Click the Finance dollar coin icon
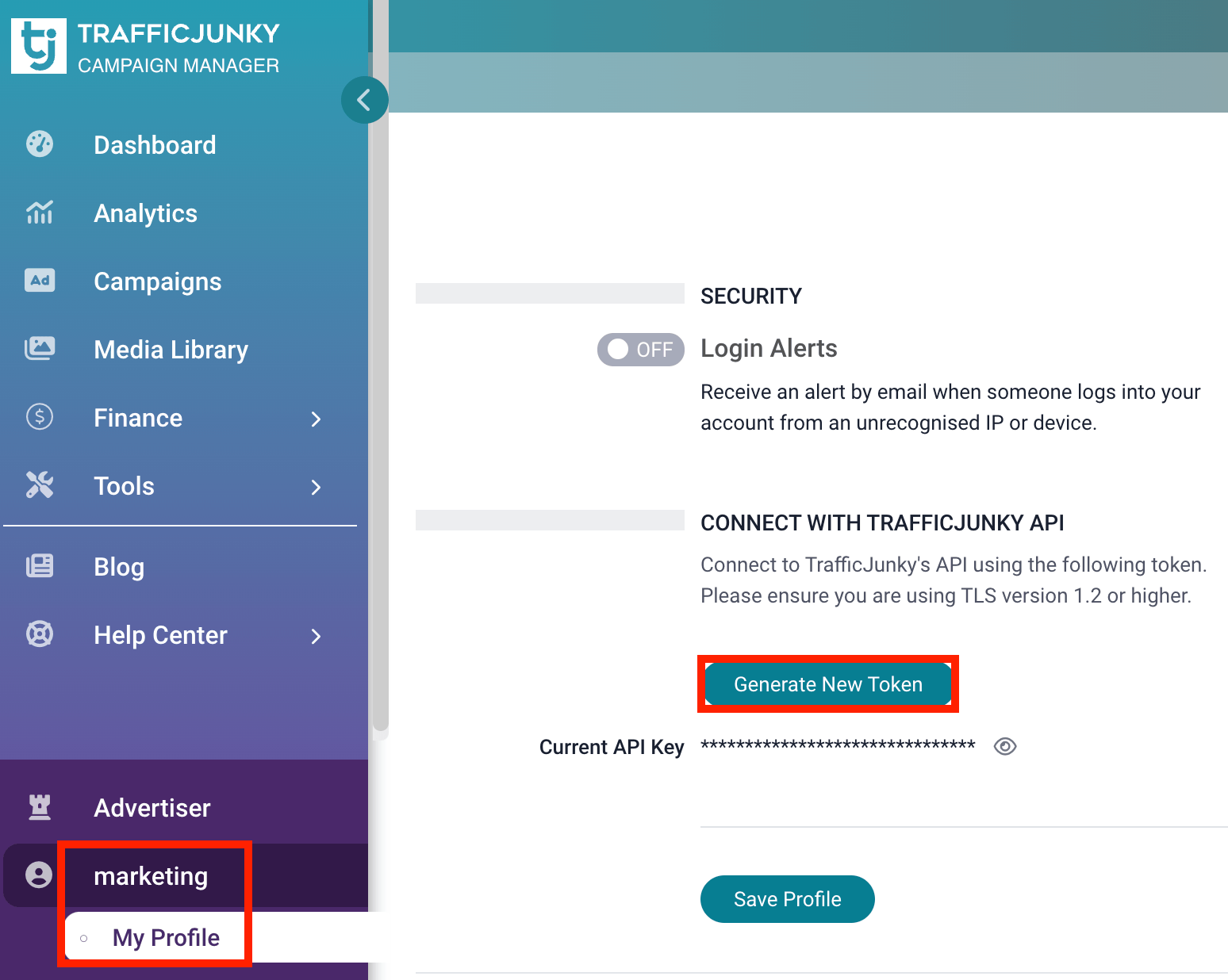Viewport: 1228px width, 980px height. (x=40, y=417)
